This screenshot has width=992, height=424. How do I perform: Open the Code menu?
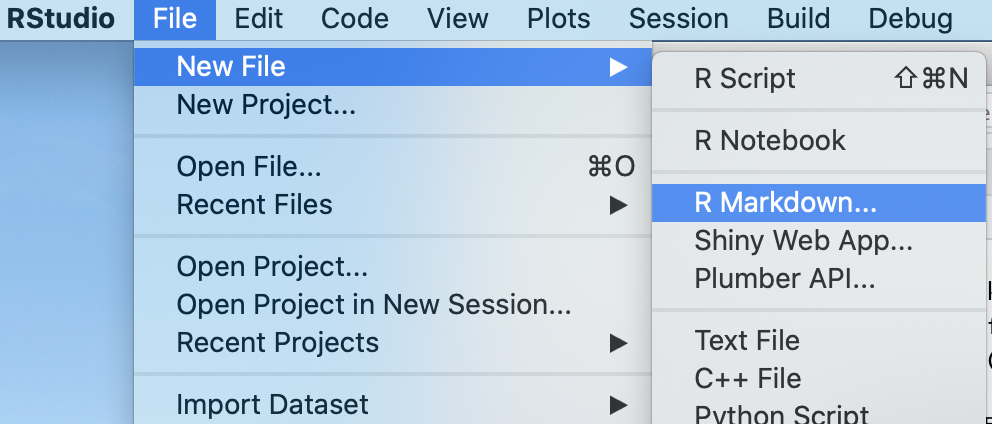(x=355, y=18)
